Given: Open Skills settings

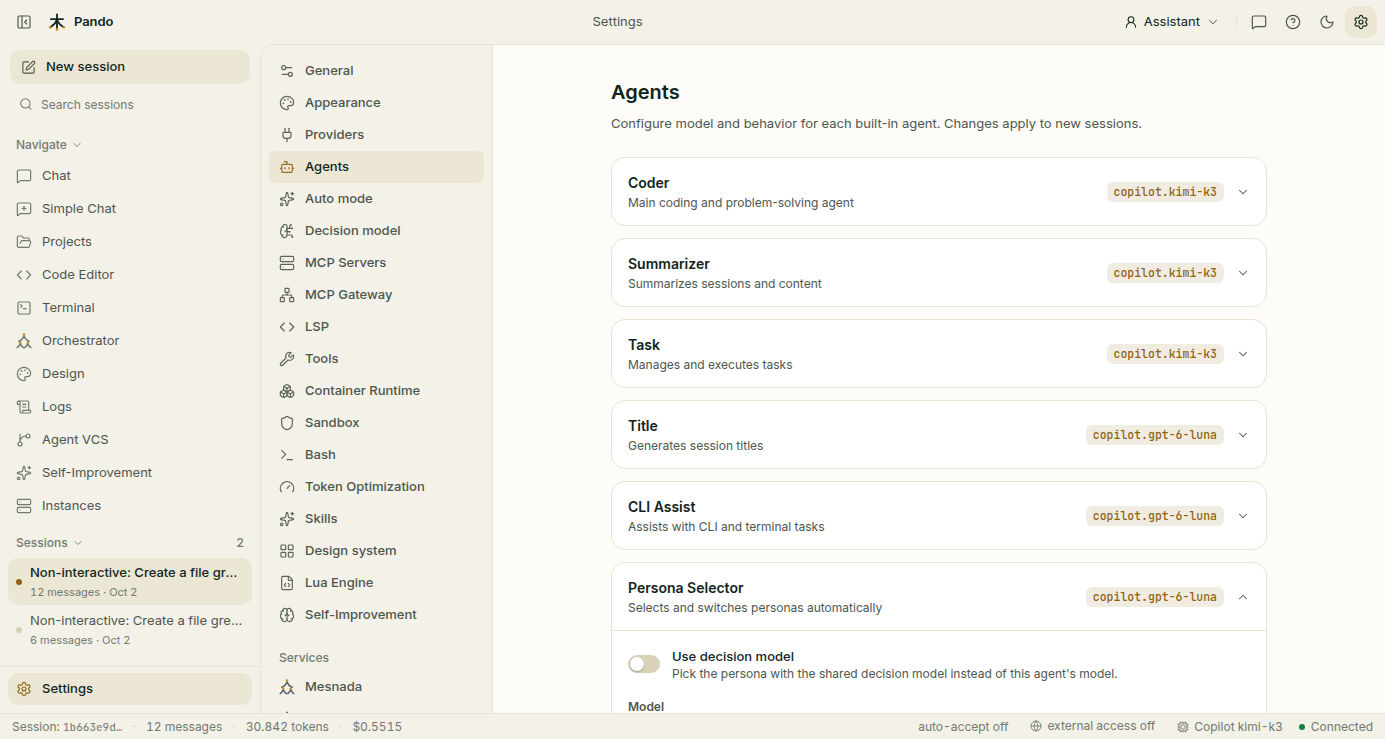Looking at the screenshot, I should tap(376, 519).
